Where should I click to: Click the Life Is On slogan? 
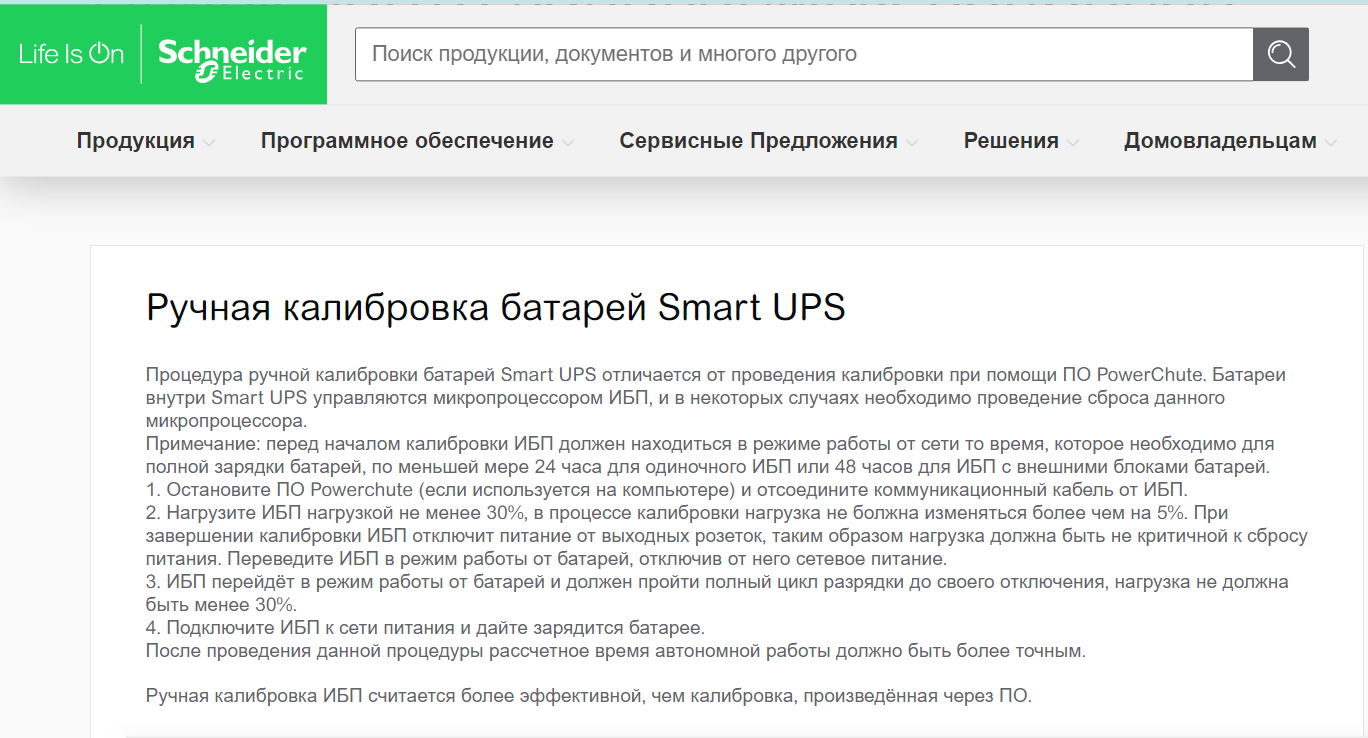coord(71,54)
